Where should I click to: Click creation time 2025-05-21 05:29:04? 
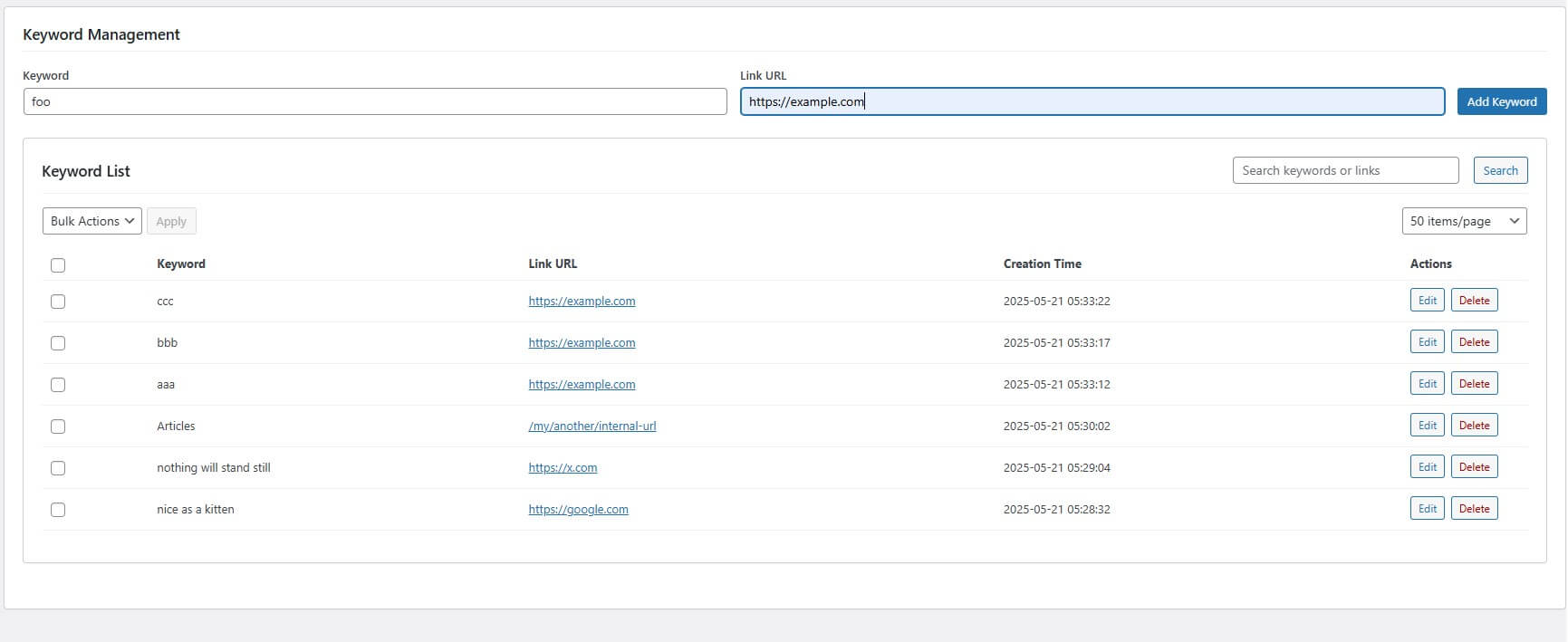click(1057, 468)
